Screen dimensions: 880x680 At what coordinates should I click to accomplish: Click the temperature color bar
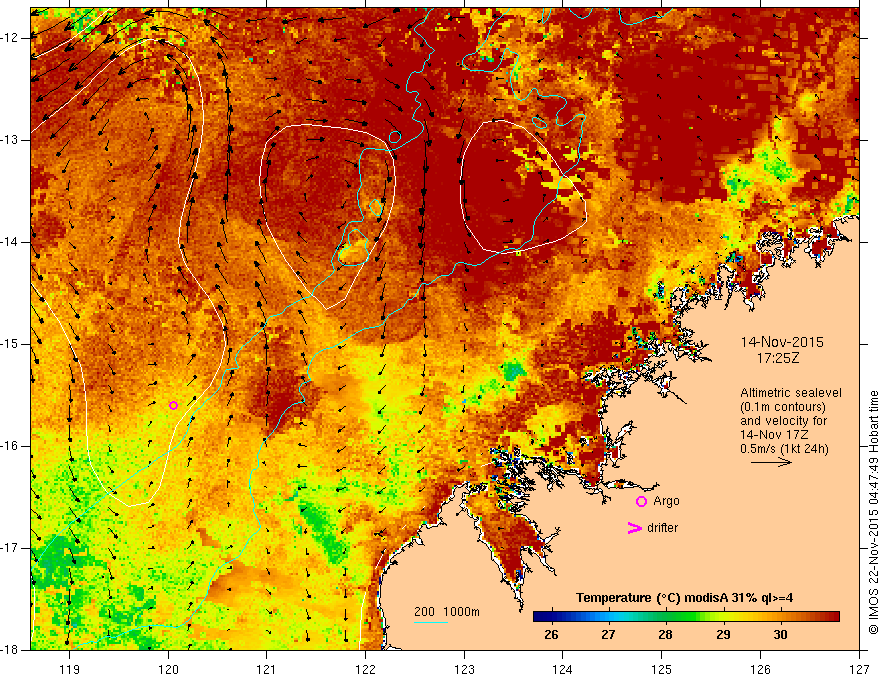tap(686, 617)
